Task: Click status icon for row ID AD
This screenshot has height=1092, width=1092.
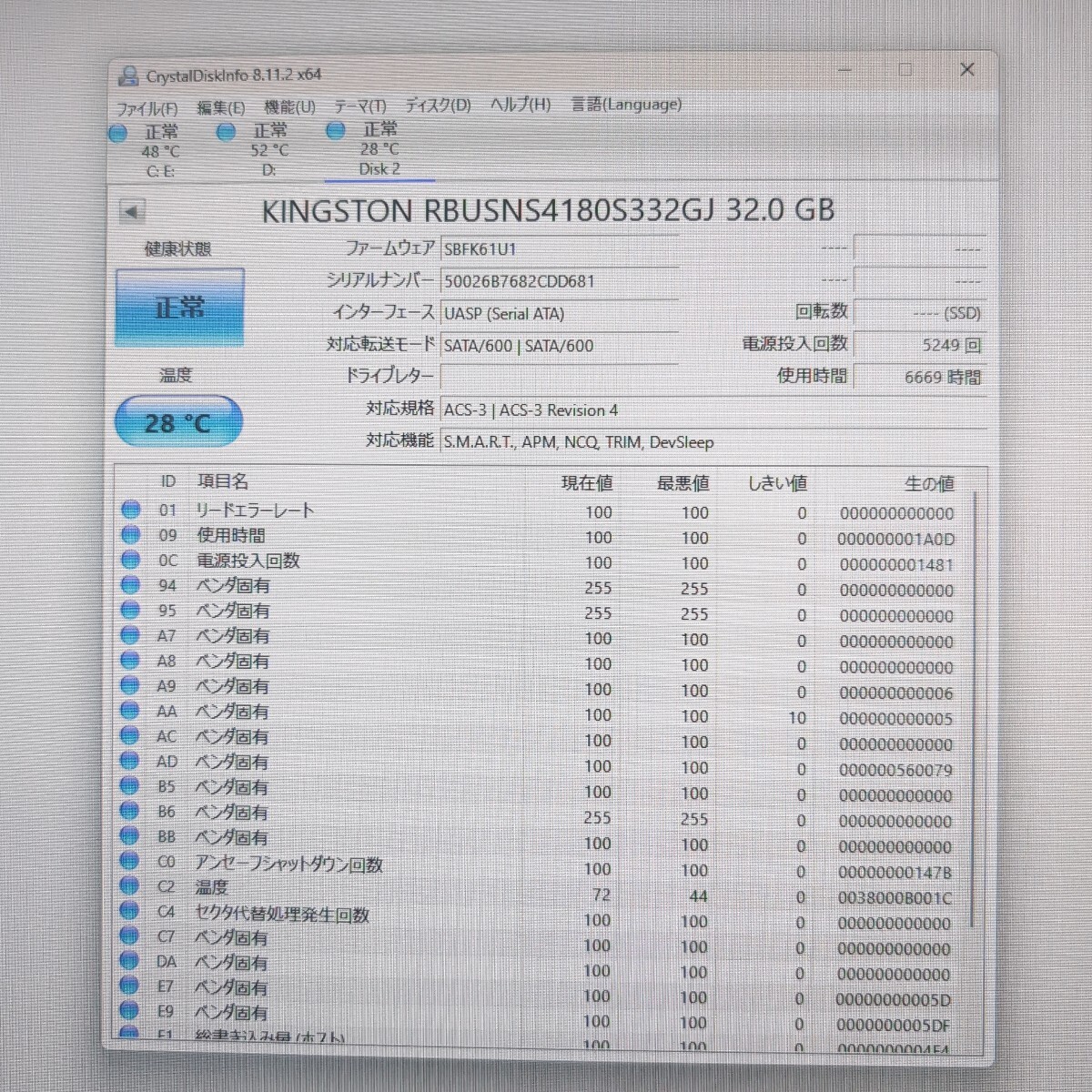Action: [x=130, y=760]
